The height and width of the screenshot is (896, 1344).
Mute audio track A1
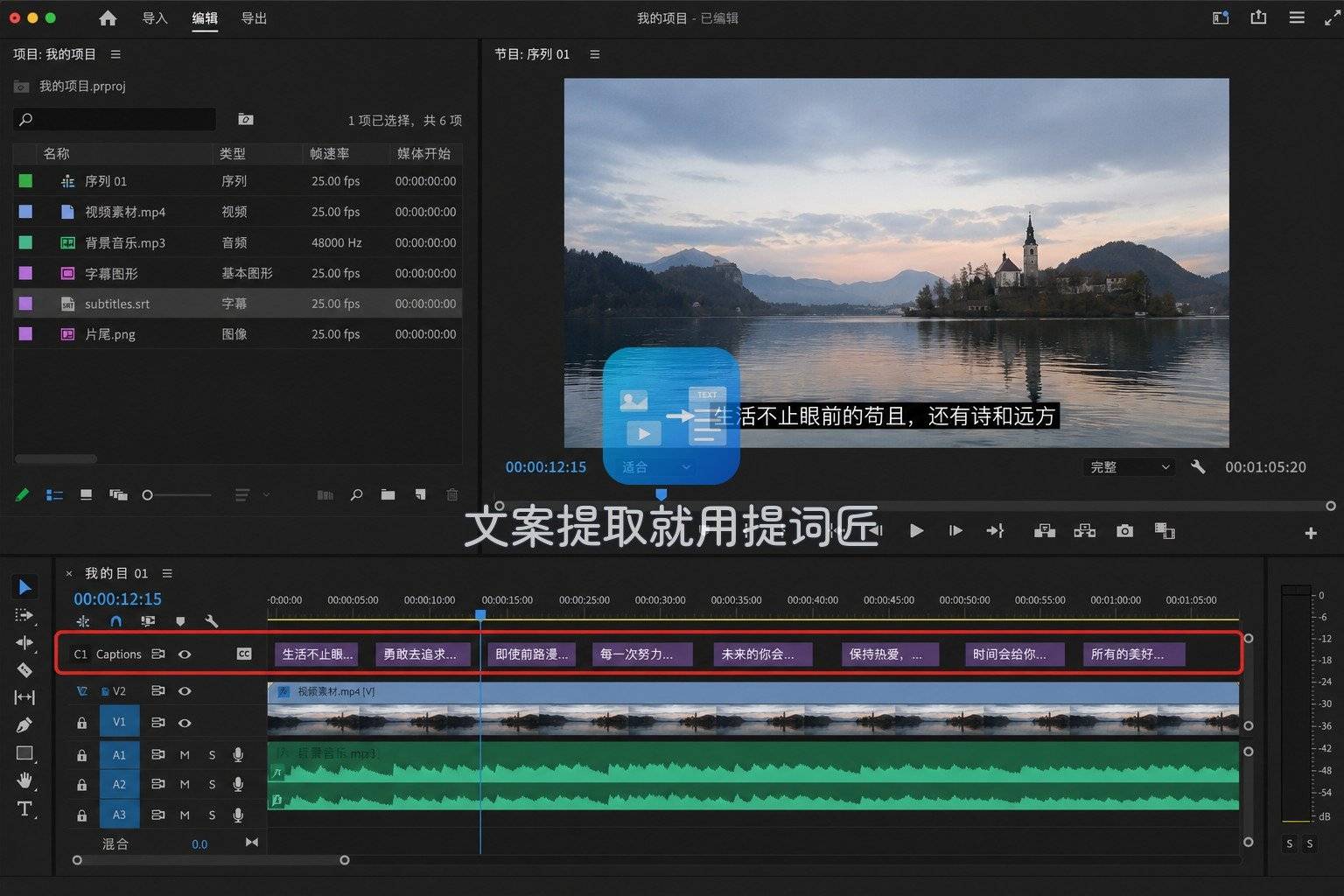[x=185, y=754]
